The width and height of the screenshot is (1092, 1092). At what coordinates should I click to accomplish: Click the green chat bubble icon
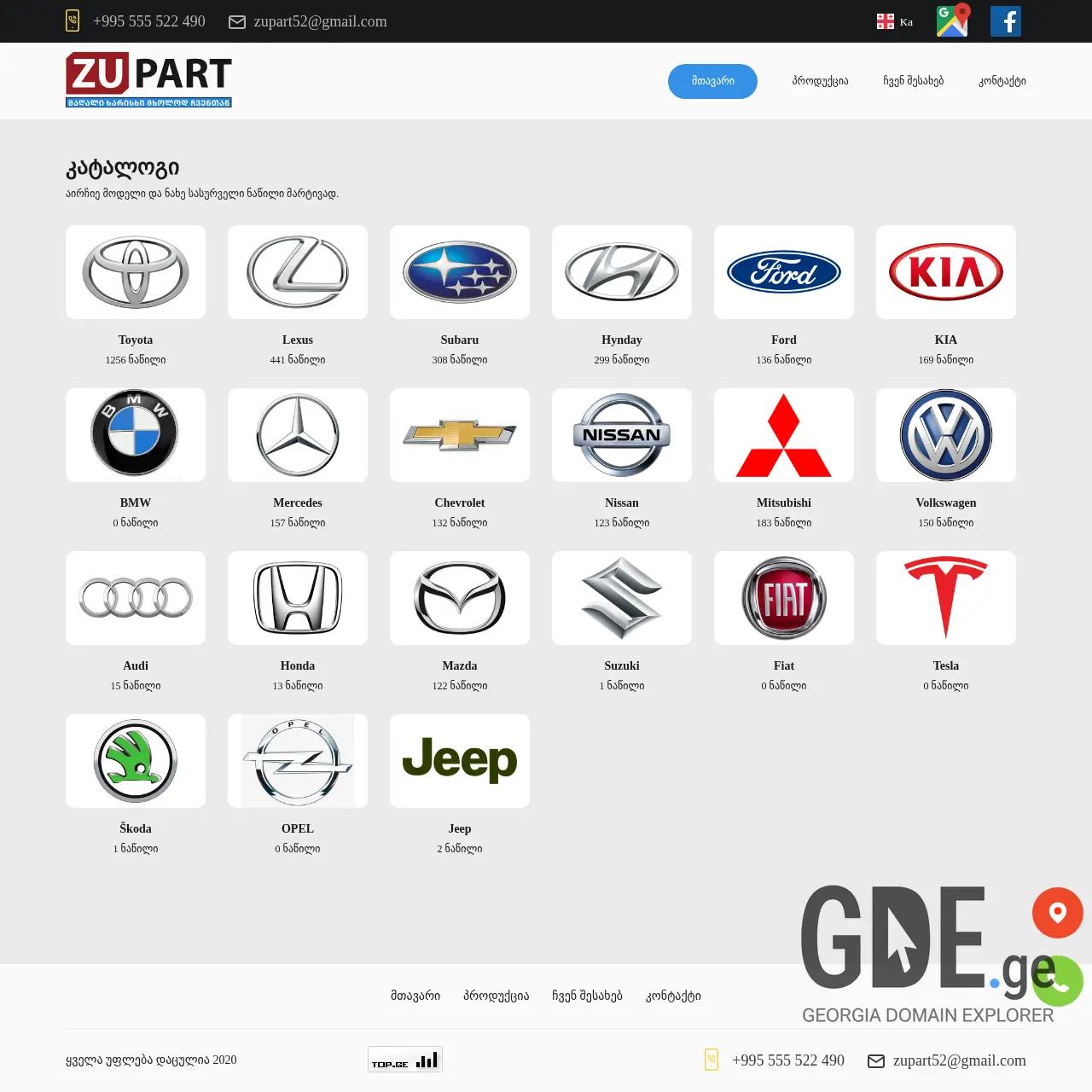(1057, 981)
